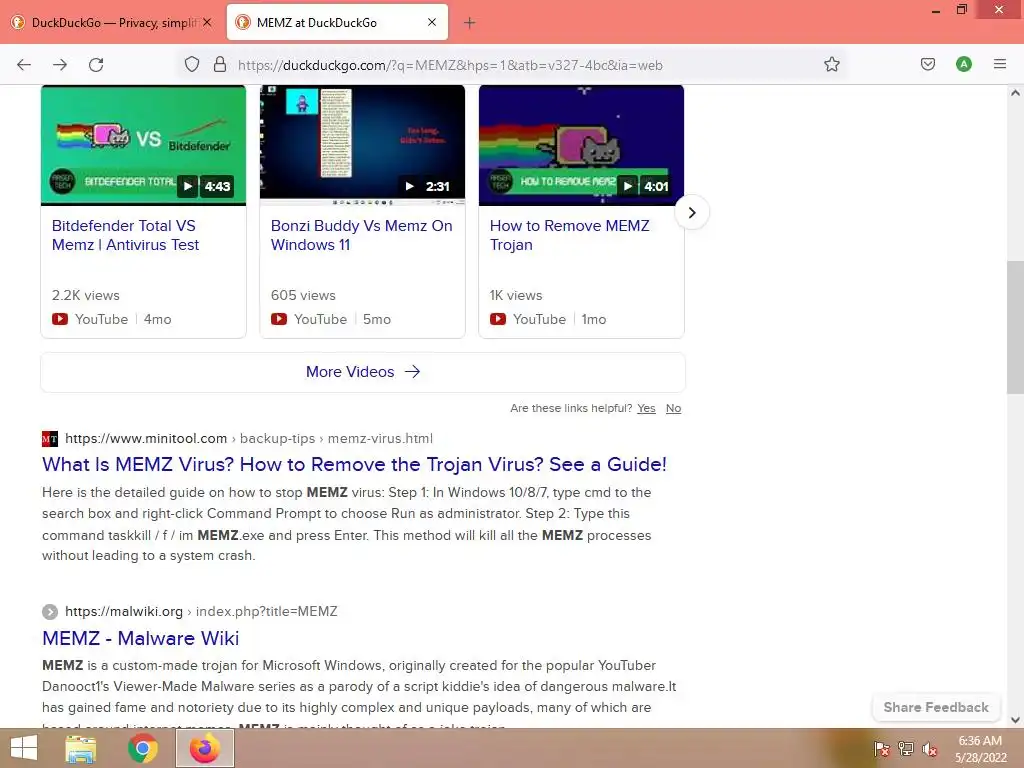Open Bitdefender Total VS Memz title link

[125, 235]
